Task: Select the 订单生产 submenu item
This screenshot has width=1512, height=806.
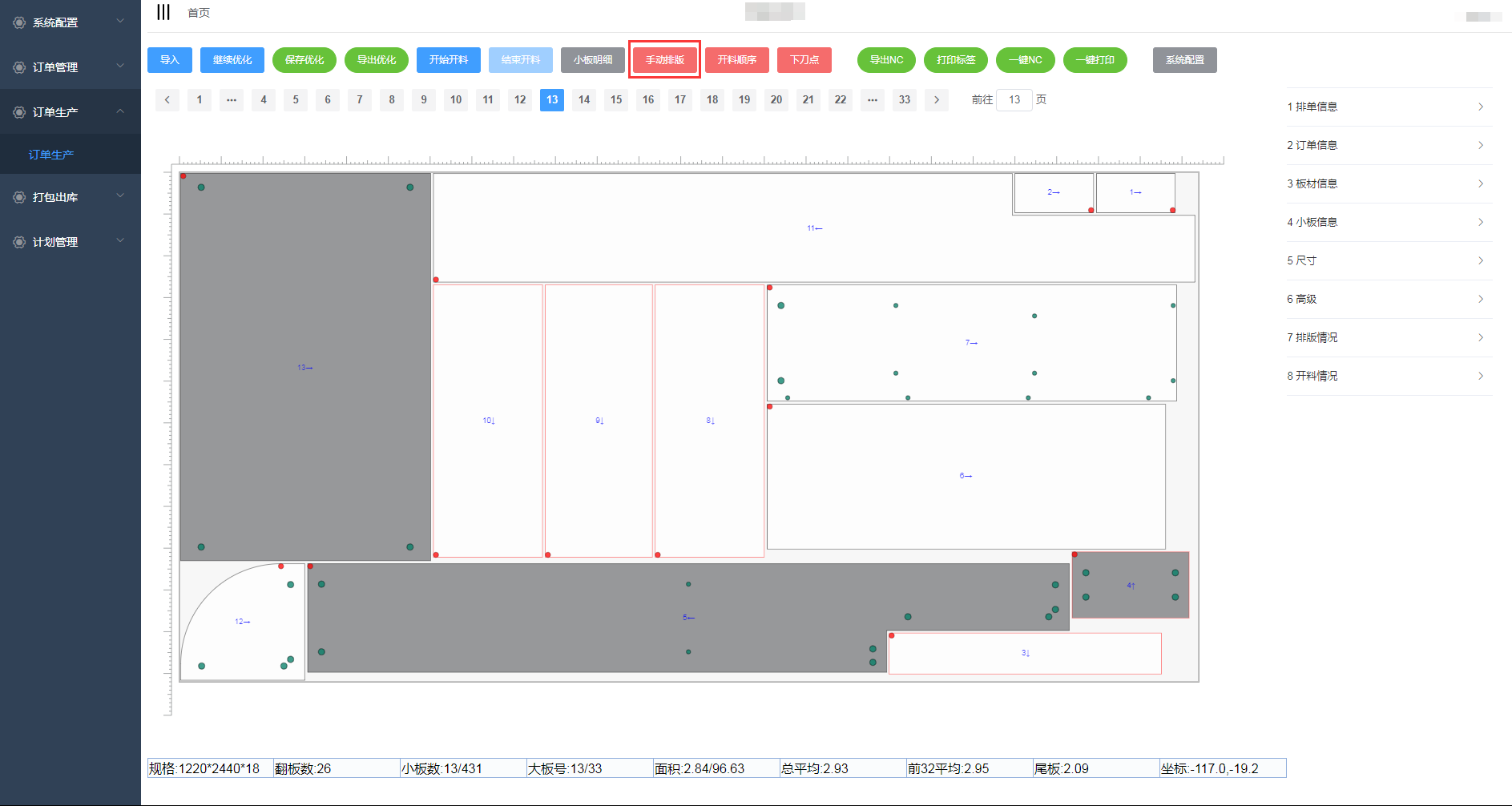Action: (51, 155)
